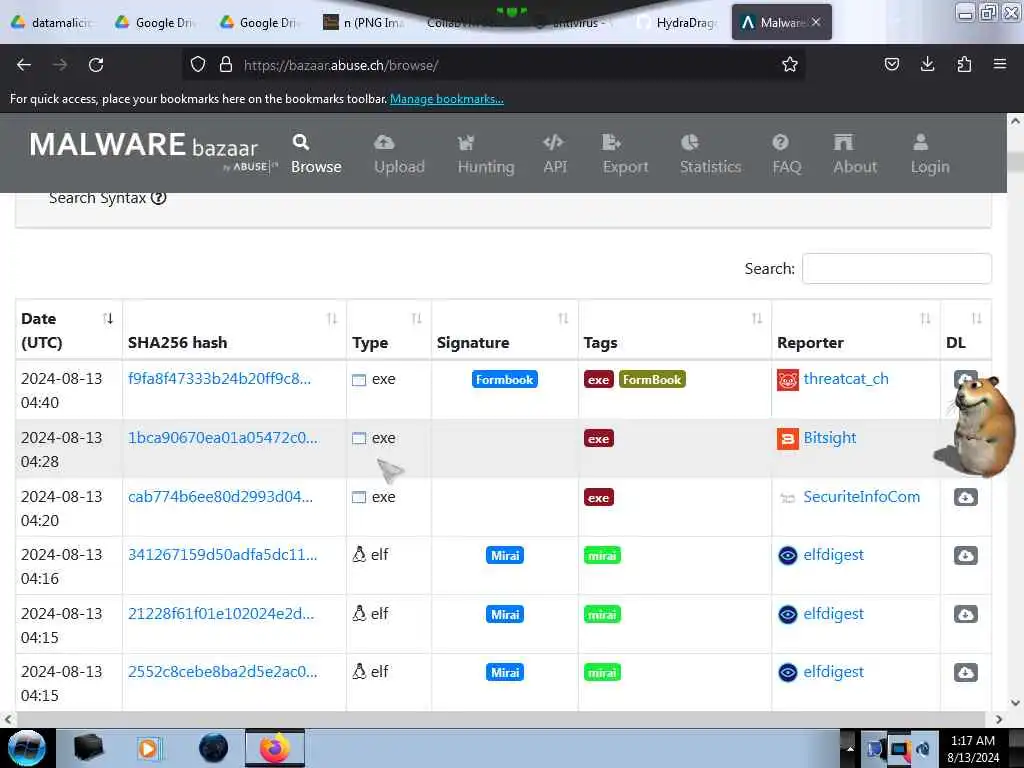This screenshot has width=1024, height=768.
Task: Click the olive FormBook tag
Action: pos(652,379)
